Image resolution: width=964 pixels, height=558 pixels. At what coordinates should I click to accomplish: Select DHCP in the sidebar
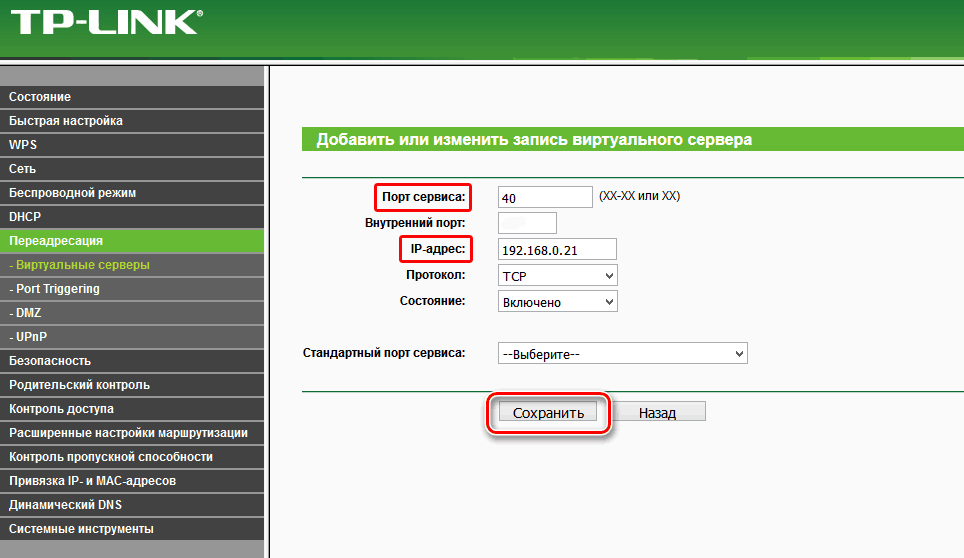click(x=132, y=217)
